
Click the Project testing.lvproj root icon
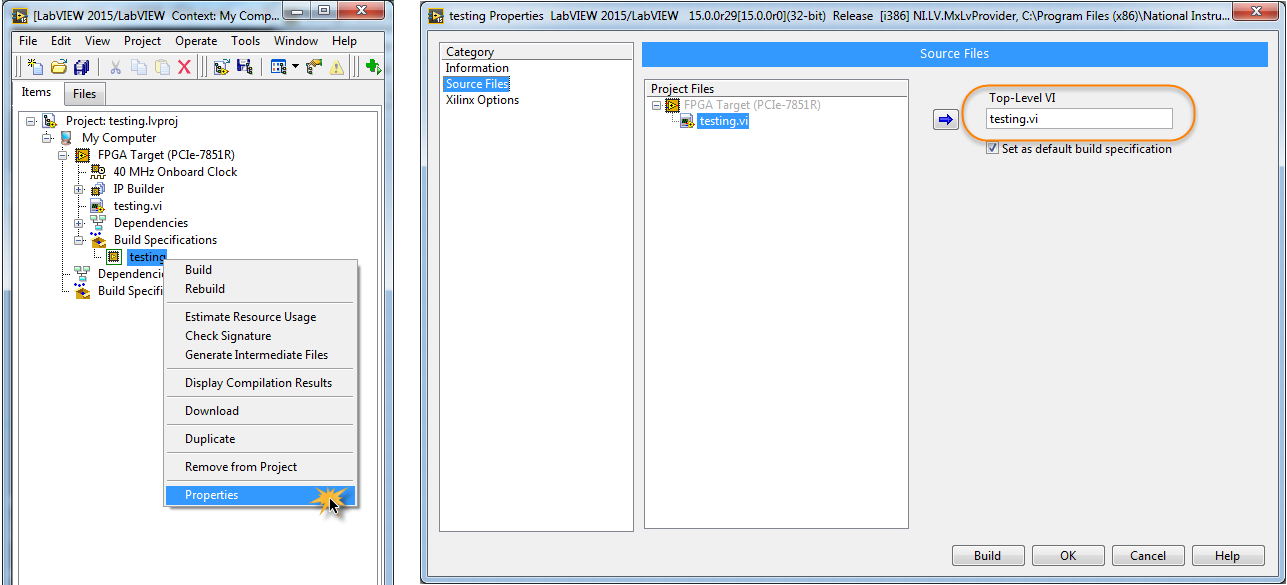(50, 121)
